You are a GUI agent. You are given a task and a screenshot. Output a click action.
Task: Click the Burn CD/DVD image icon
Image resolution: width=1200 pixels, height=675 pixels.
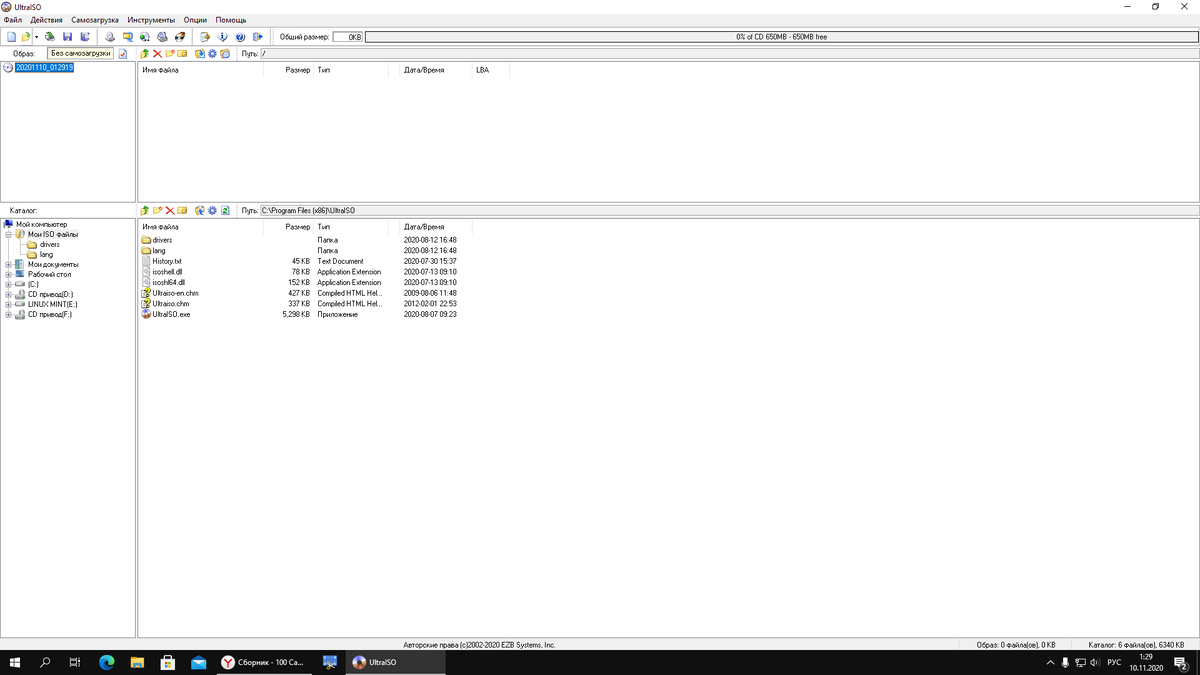pyautogui.click(x=179, y=37)
